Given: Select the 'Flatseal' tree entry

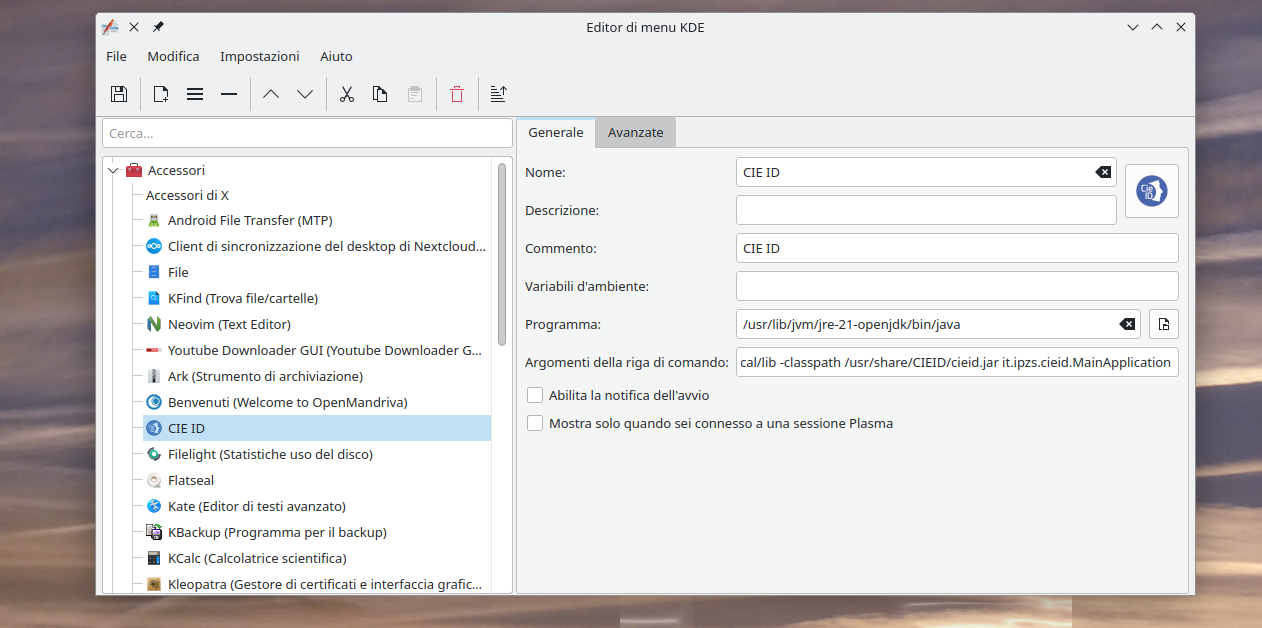Looking at the screenshot, I should pyautogui.click(x=191, y=480).
